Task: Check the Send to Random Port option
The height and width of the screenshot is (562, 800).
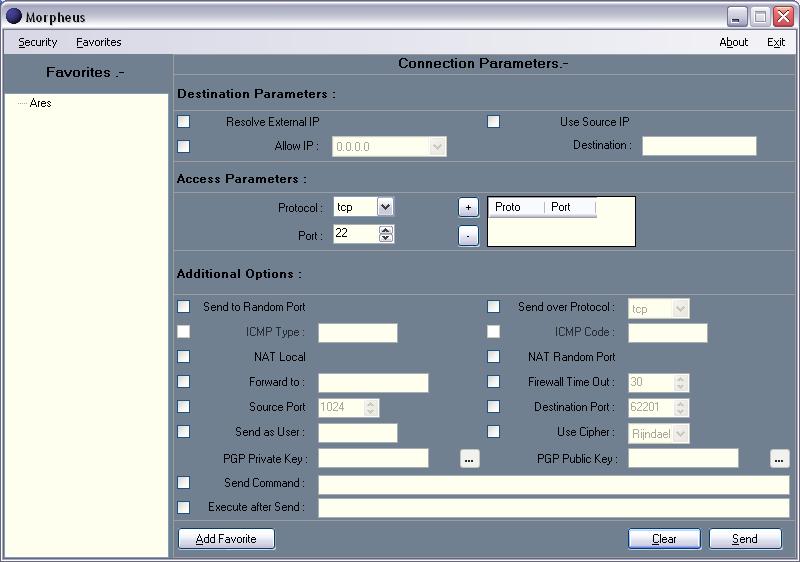Action: pos(184,307)
